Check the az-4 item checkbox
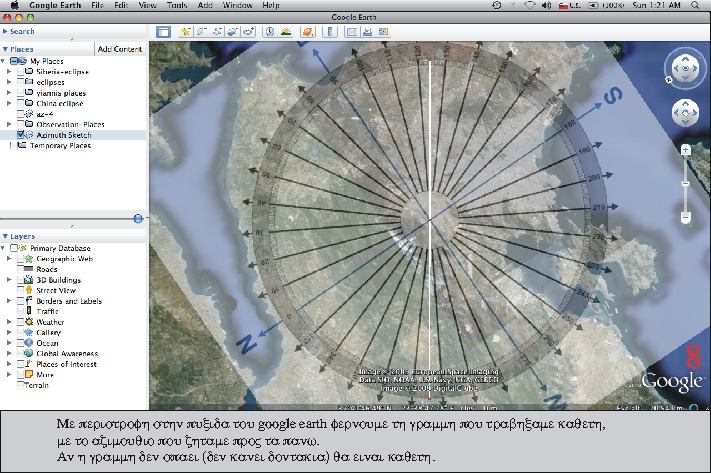 (x=20, y=114)
